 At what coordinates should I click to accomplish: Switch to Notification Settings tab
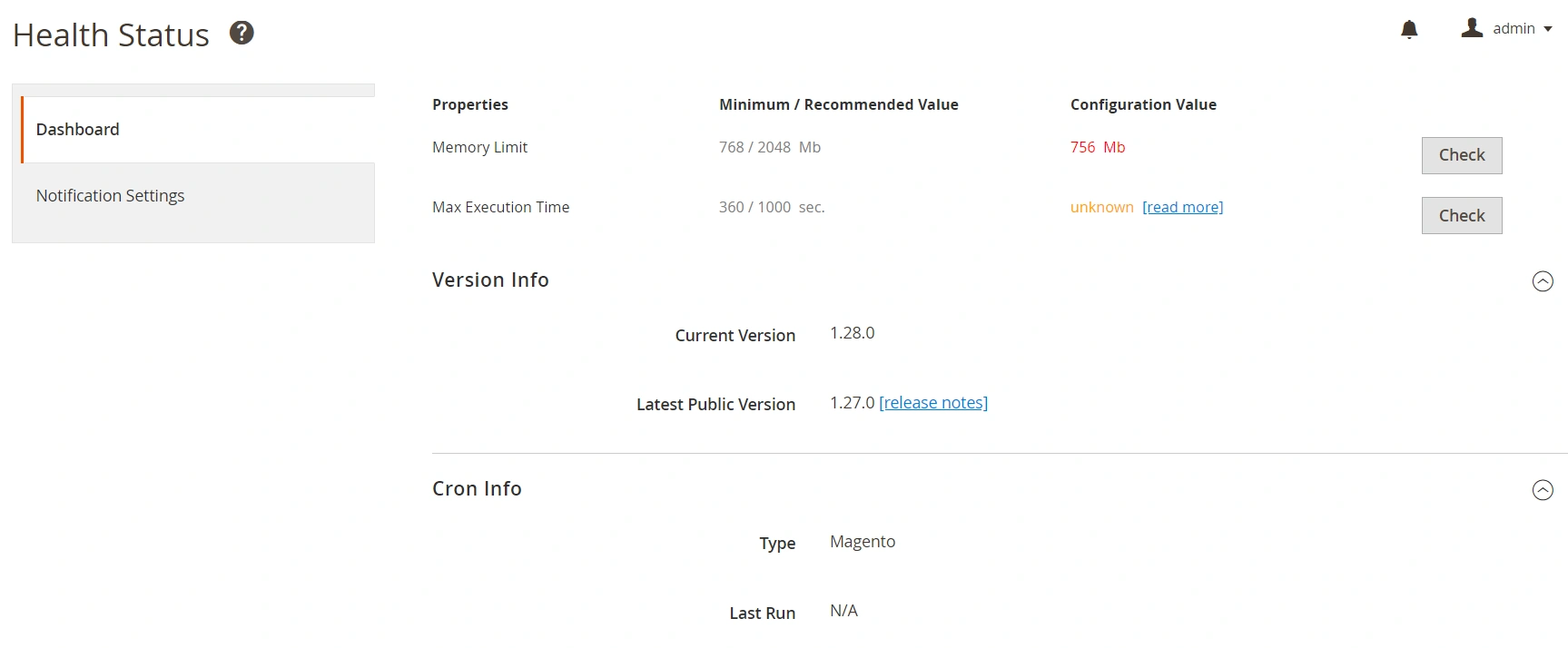click(110, 196)
